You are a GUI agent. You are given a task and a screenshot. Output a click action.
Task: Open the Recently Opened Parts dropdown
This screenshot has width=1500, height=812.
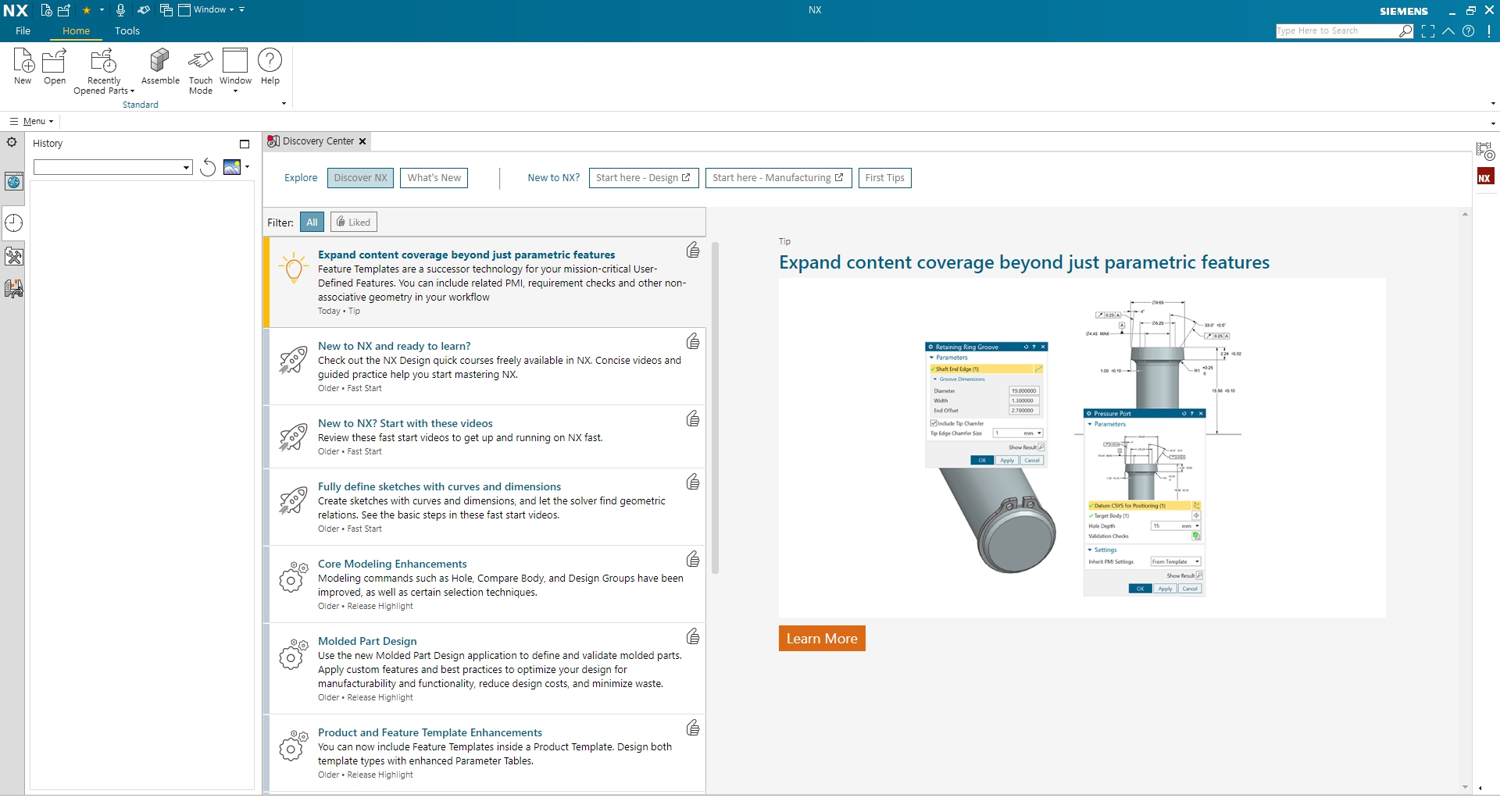coord(104,71)
